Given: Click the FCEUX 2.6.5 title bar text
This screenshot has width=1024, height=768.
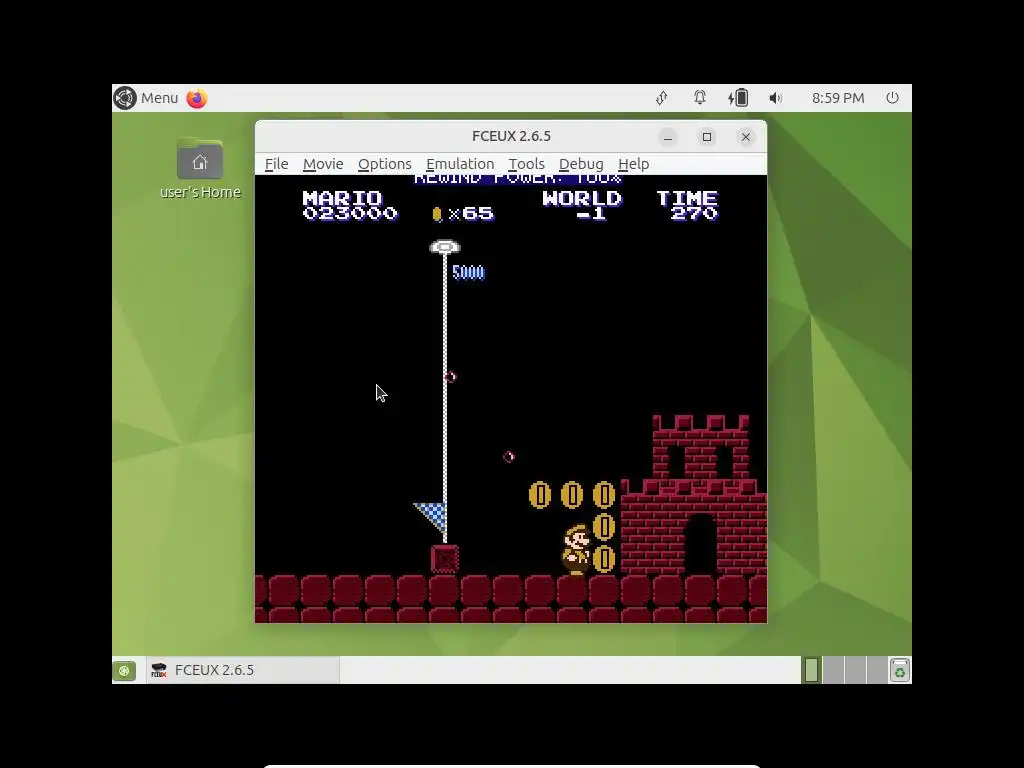Looking at the screenshot, I should (x=511, y=136).
